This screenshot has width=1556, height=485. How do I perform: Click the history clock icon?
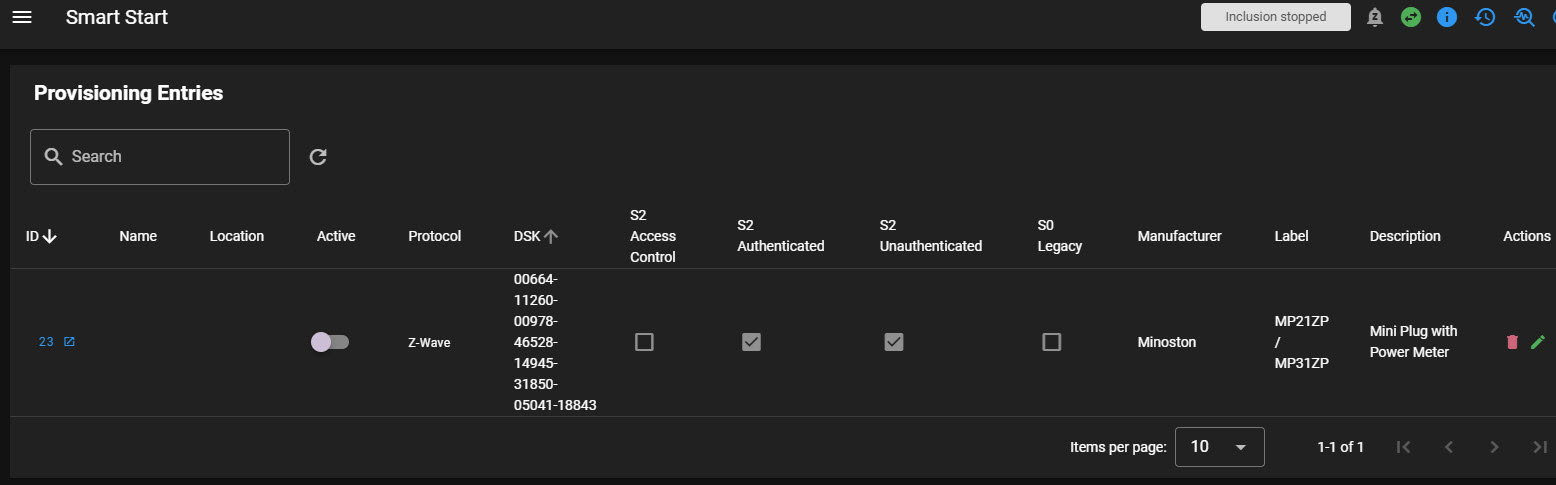pos(1485,17)
